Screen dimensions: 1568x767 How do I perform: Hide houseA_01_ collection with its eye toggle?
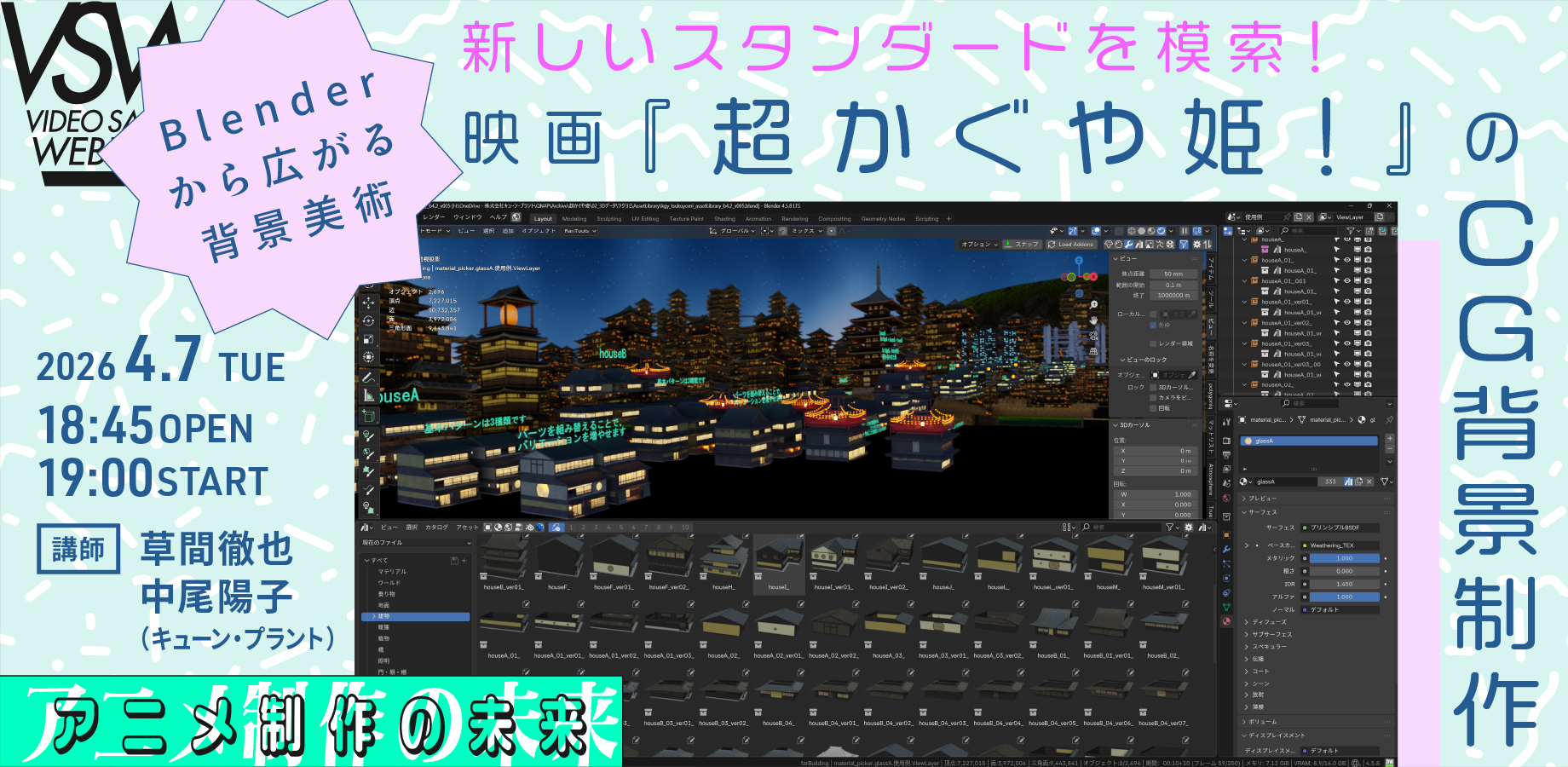tap(1346, 259)
